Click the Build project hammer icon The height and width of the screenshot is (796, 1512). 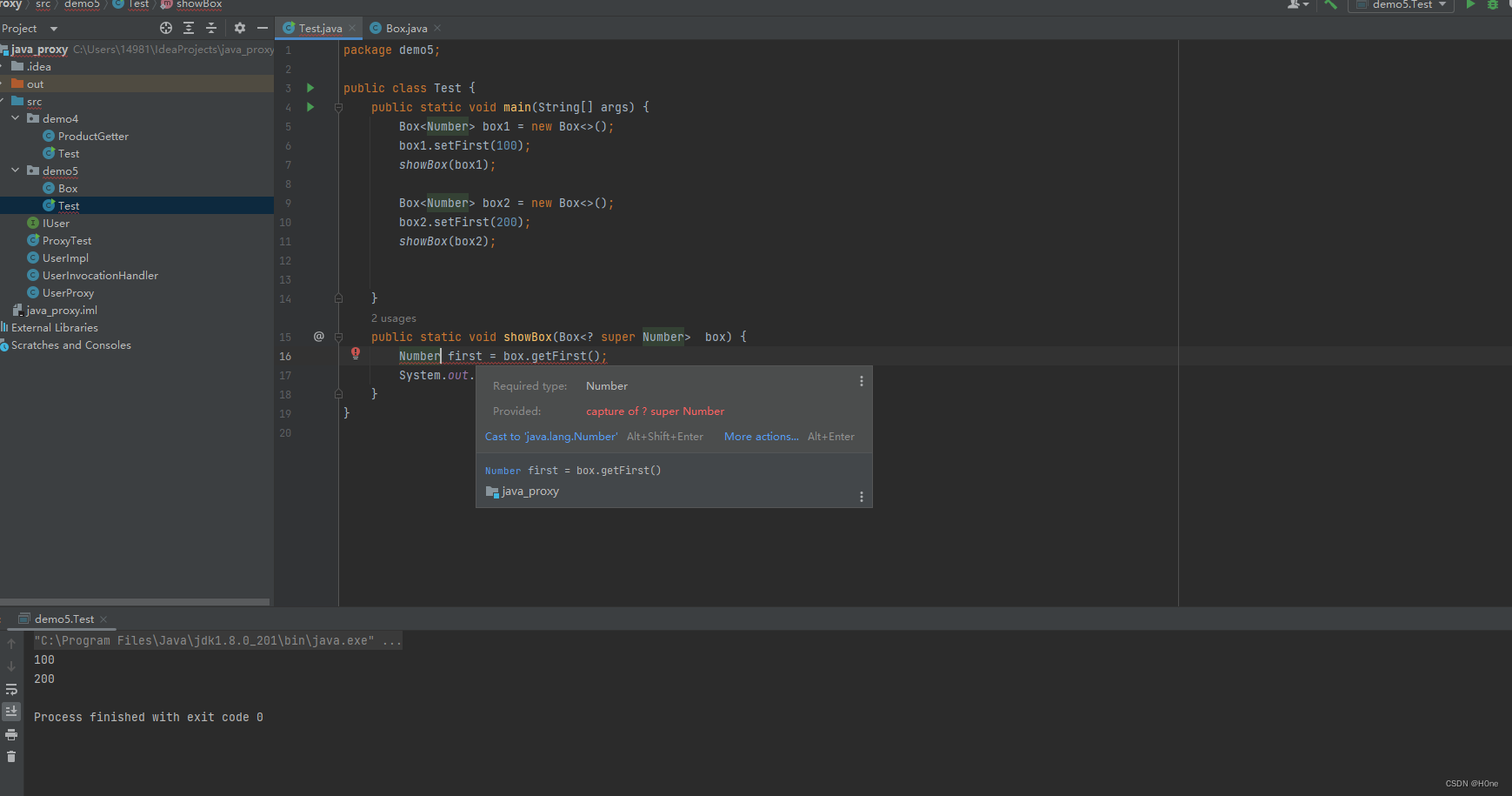pos(1330,4)
